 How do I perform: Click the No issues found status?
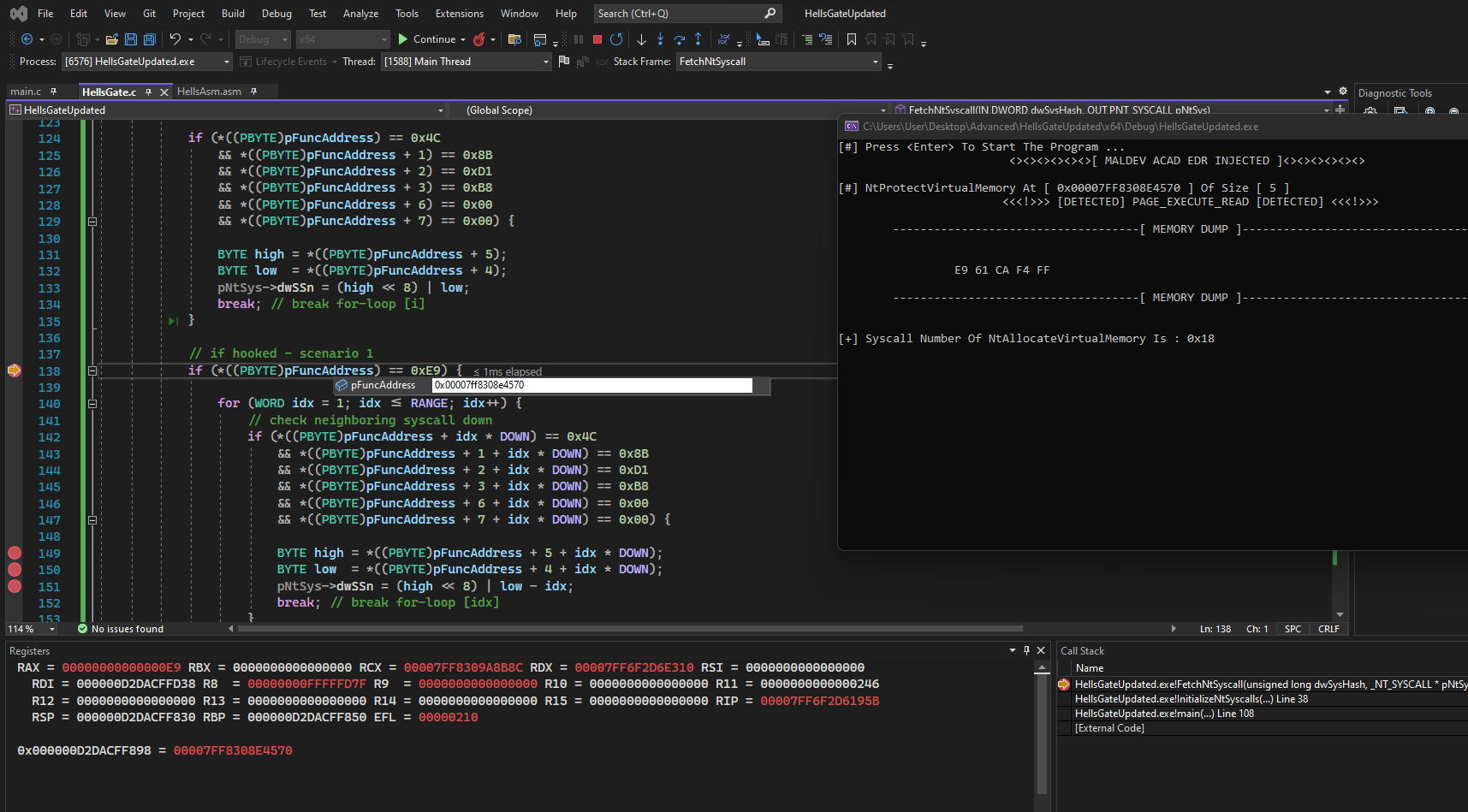coord(120,629)
